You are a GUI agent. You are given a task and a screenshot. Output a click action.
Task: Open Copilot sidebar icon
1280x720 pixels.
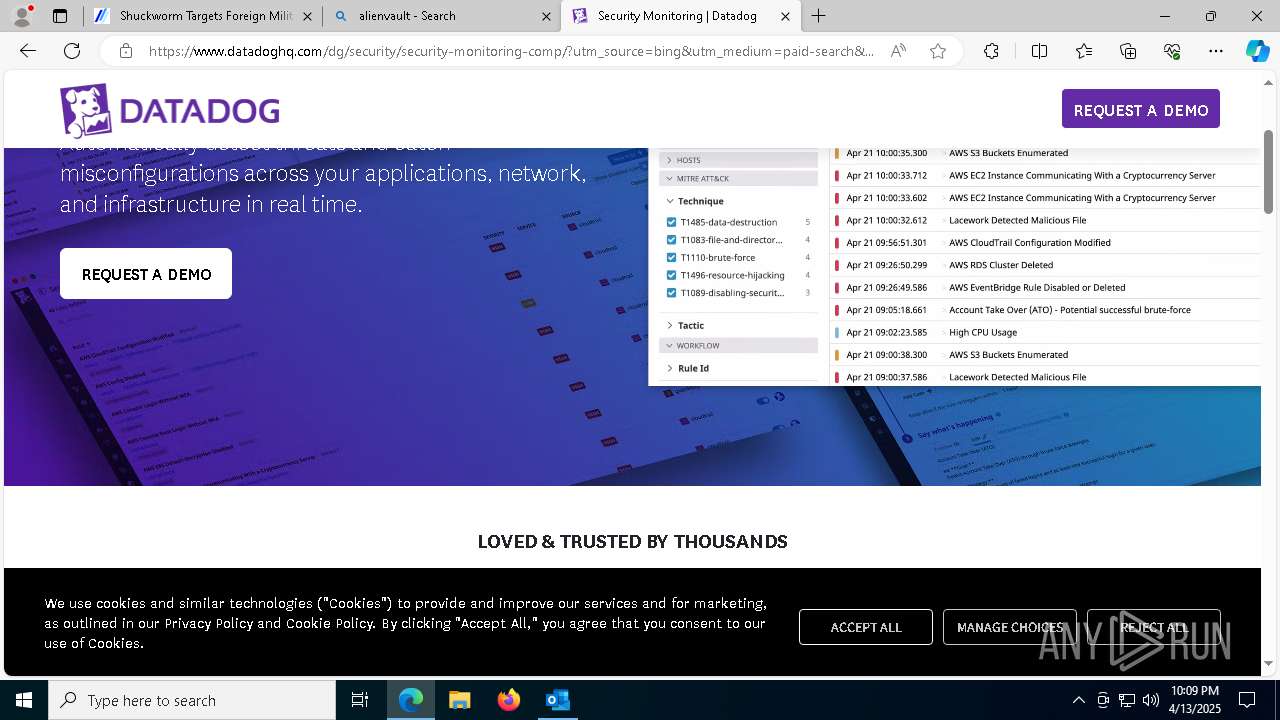point(1258,51)
